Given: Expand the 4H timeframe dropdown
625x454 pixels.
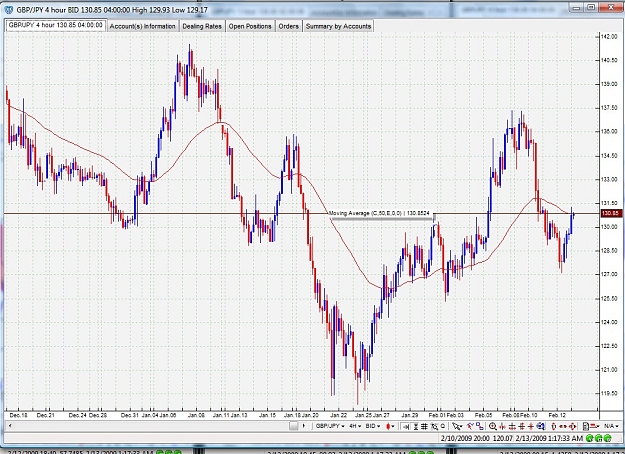Looking at the screenshot, I should point(355,426).
